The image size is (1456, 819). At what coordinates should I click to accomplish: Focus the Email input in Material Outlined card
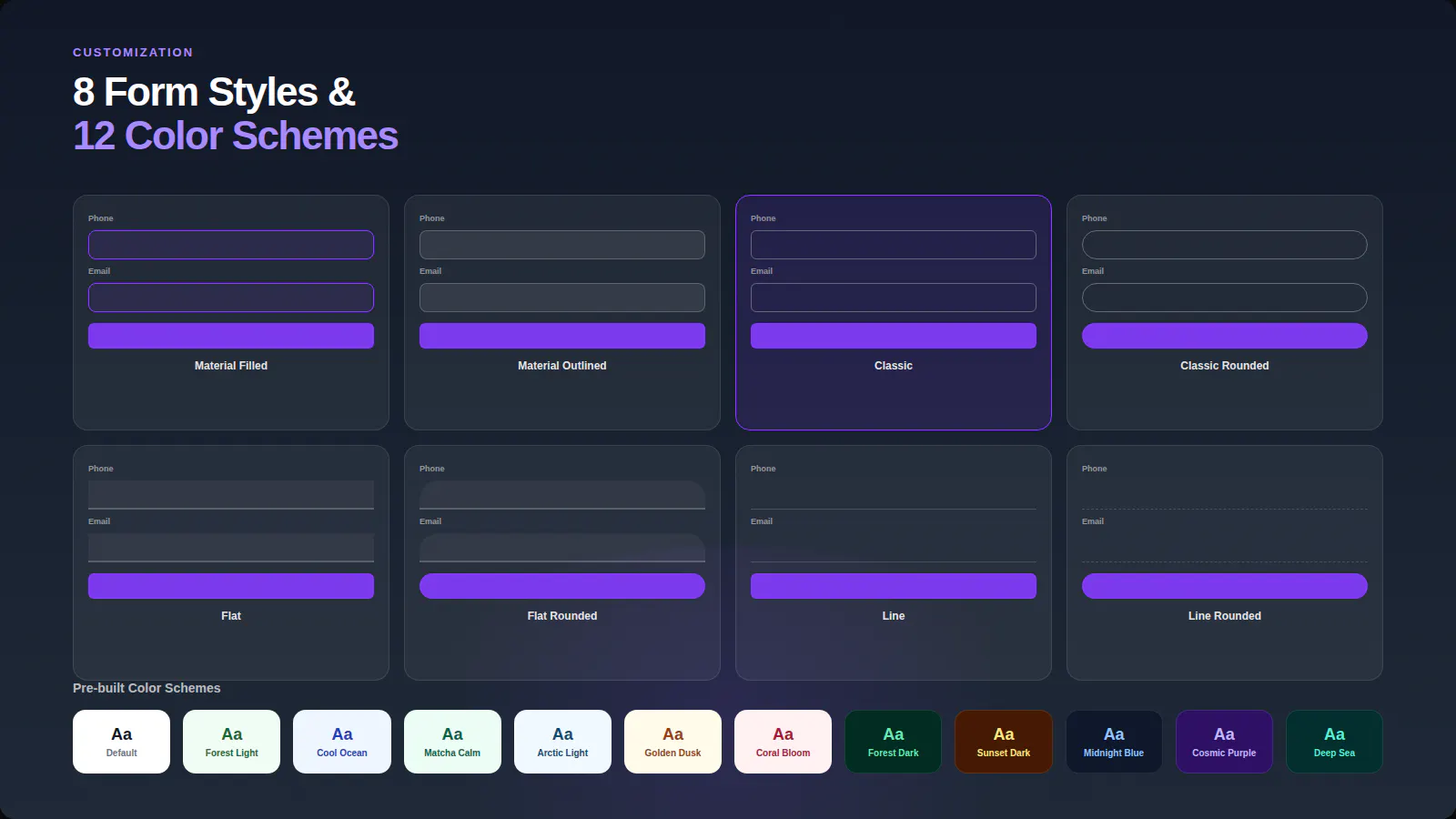coord(562,298)
